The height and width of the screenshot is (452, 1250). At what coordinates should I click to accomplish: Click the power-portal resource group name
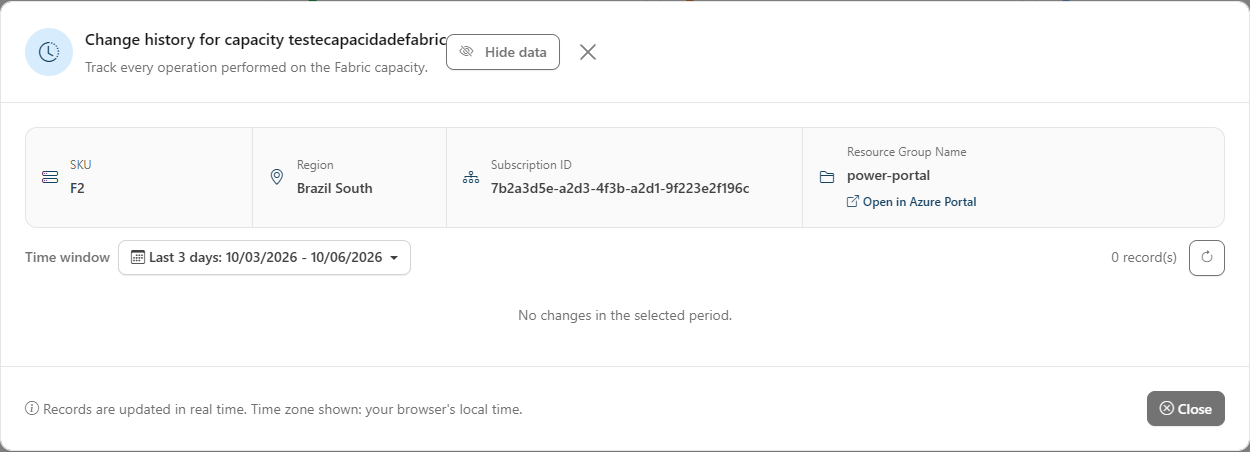point(889,175)
